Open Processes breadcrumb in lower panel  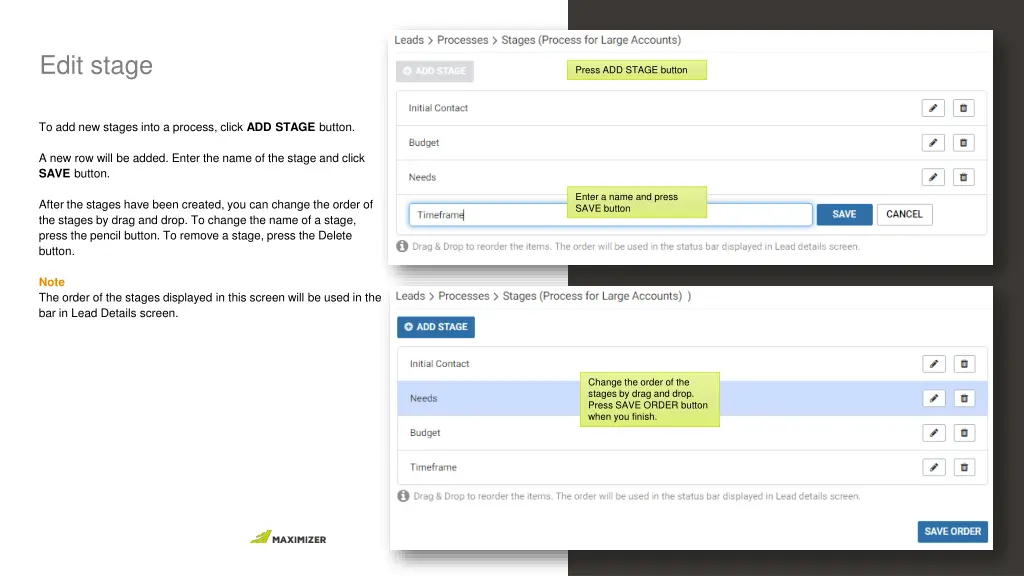[x=464, y=296]
